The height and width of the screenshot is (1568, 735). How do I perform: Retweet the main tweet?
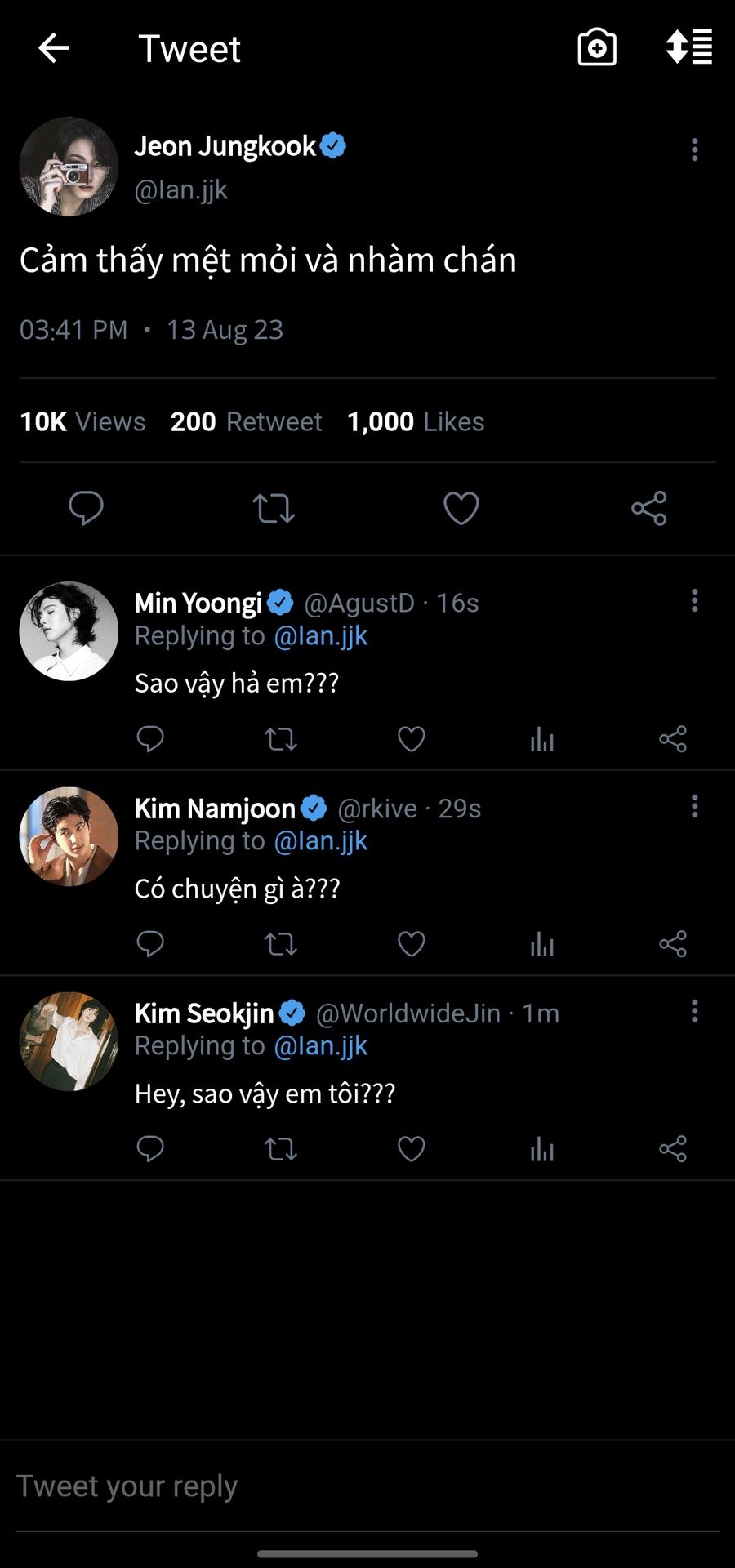274,508
